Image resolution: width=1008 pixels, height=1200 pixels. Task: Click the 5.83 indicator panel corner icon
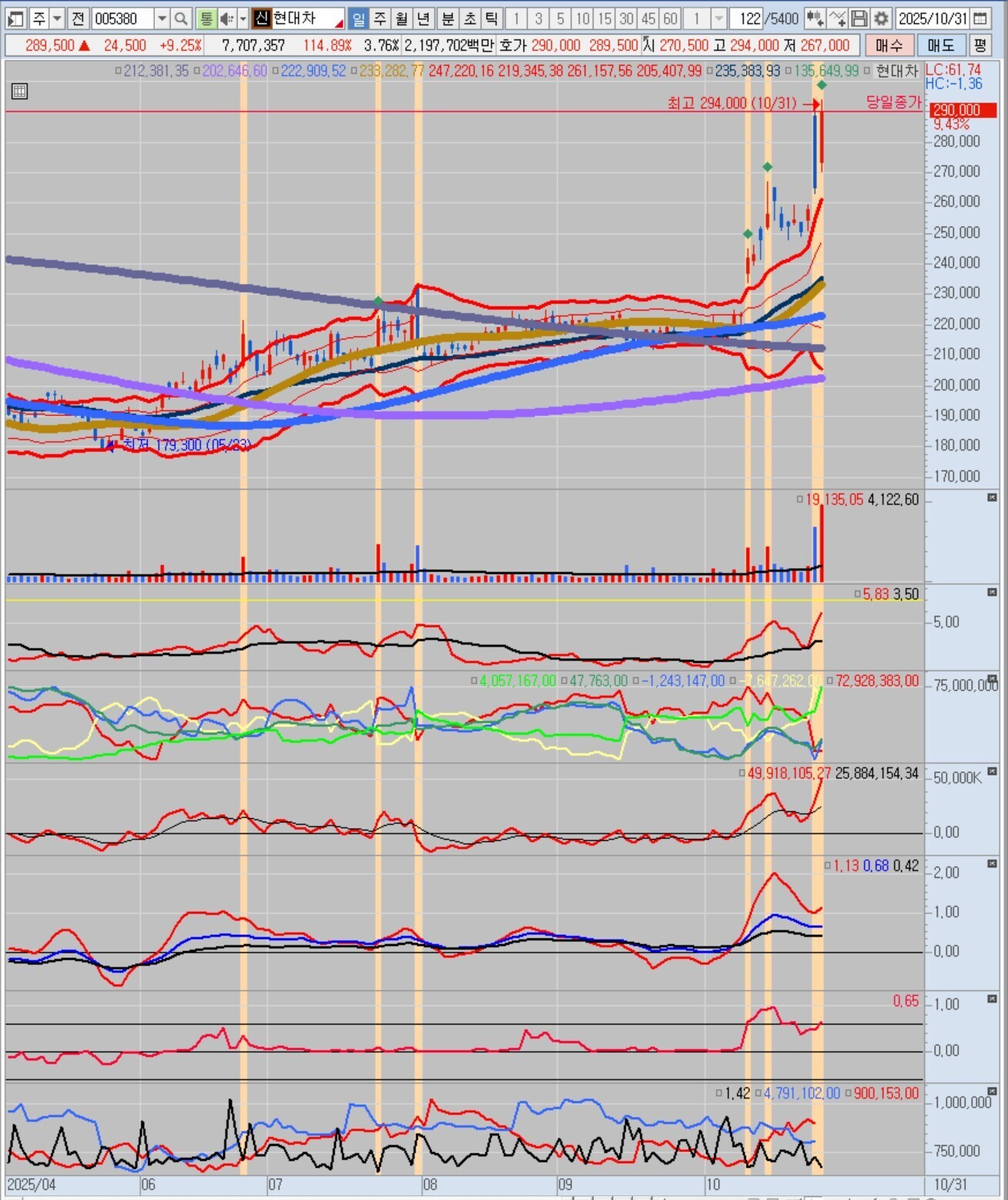[x=992, y=592]
